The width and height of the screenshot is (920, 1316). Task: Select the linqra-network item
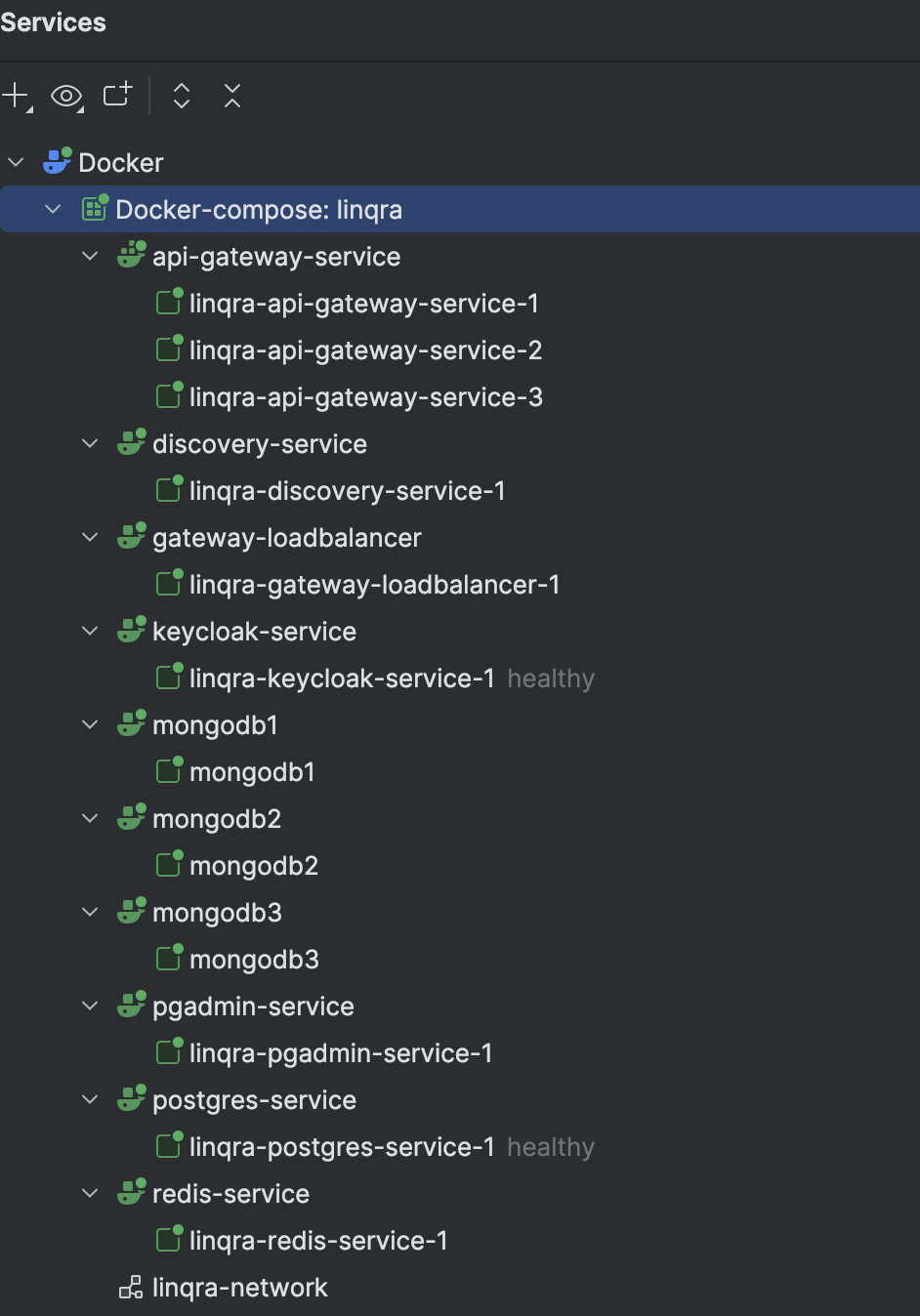coord(240,1288)
